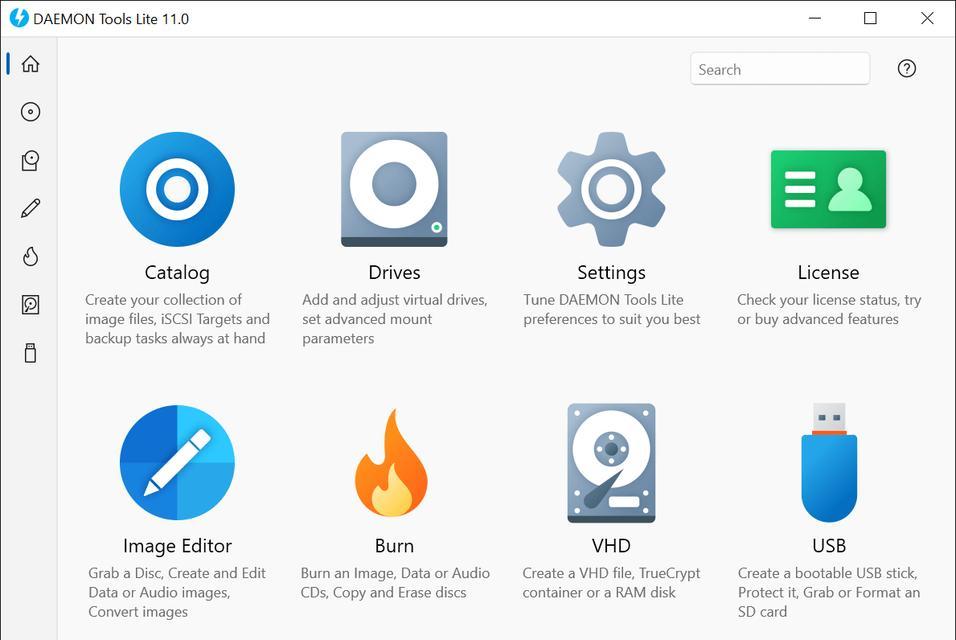Select the pencil Image Editor sidebar icon

pyautogui.click(x=30, y=208)
